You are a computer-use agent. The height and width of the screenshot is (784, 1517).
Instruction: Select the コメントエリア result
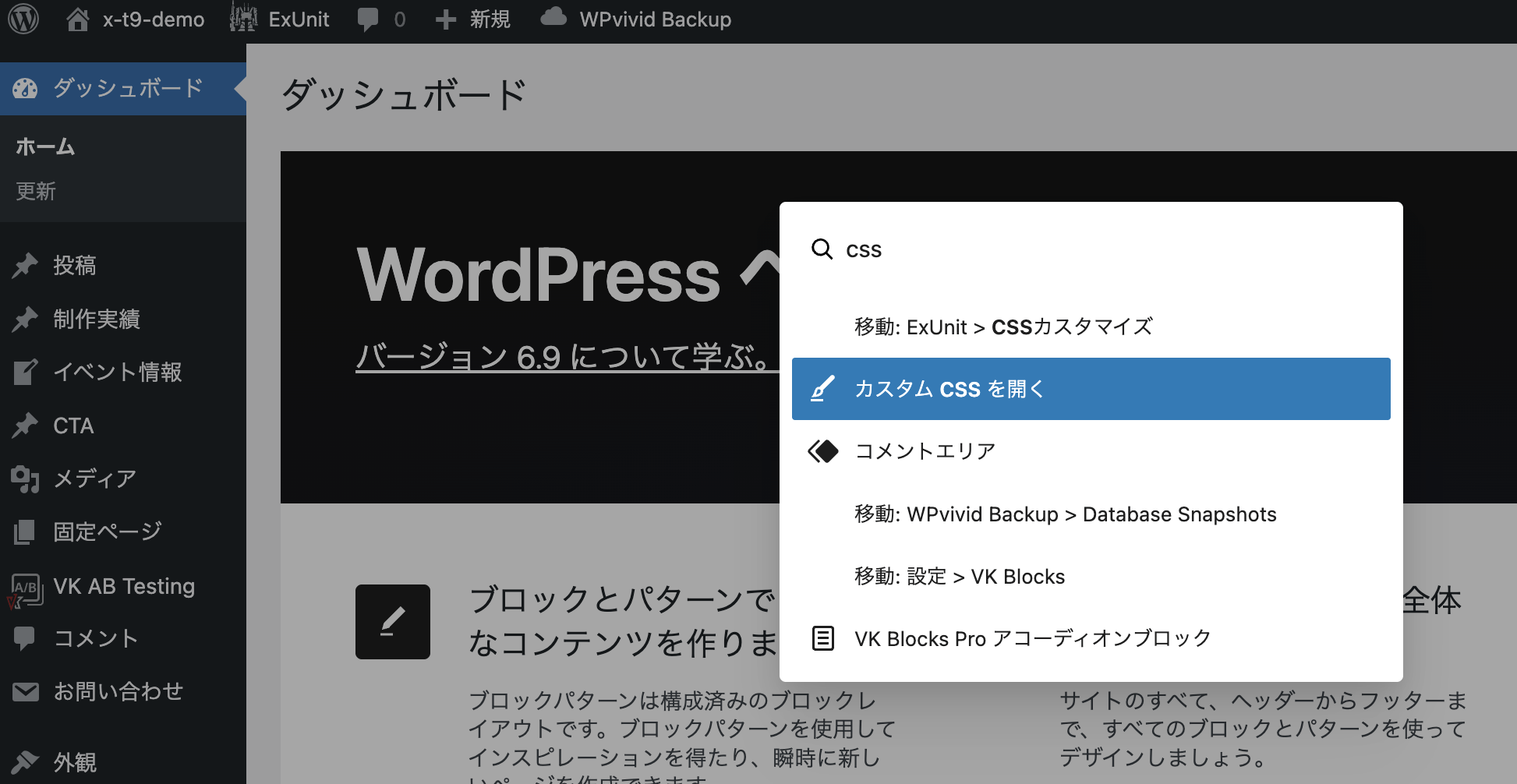1091,451
